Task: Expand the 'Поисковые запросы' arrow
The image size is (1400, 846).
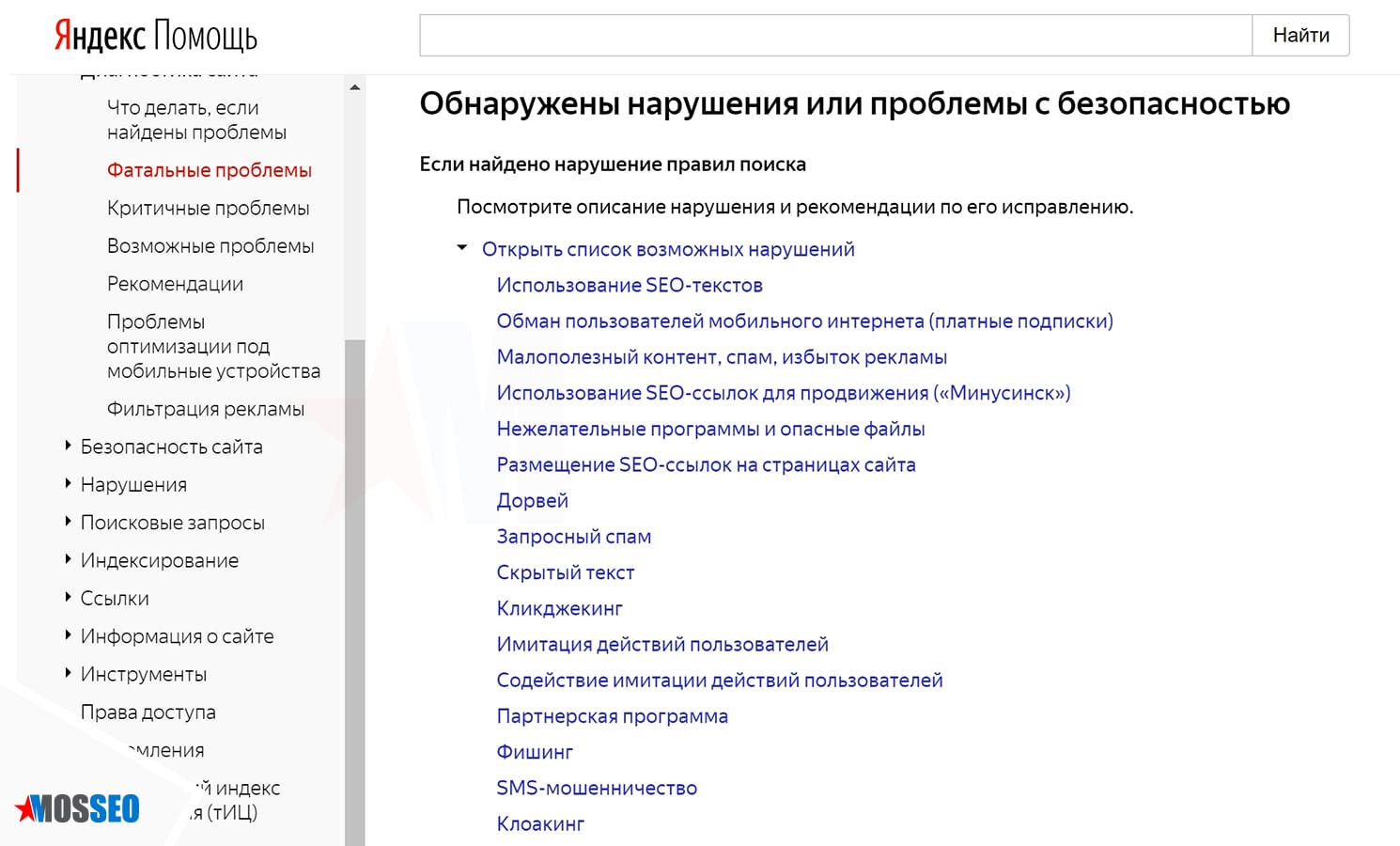Action: pos(68,521)
